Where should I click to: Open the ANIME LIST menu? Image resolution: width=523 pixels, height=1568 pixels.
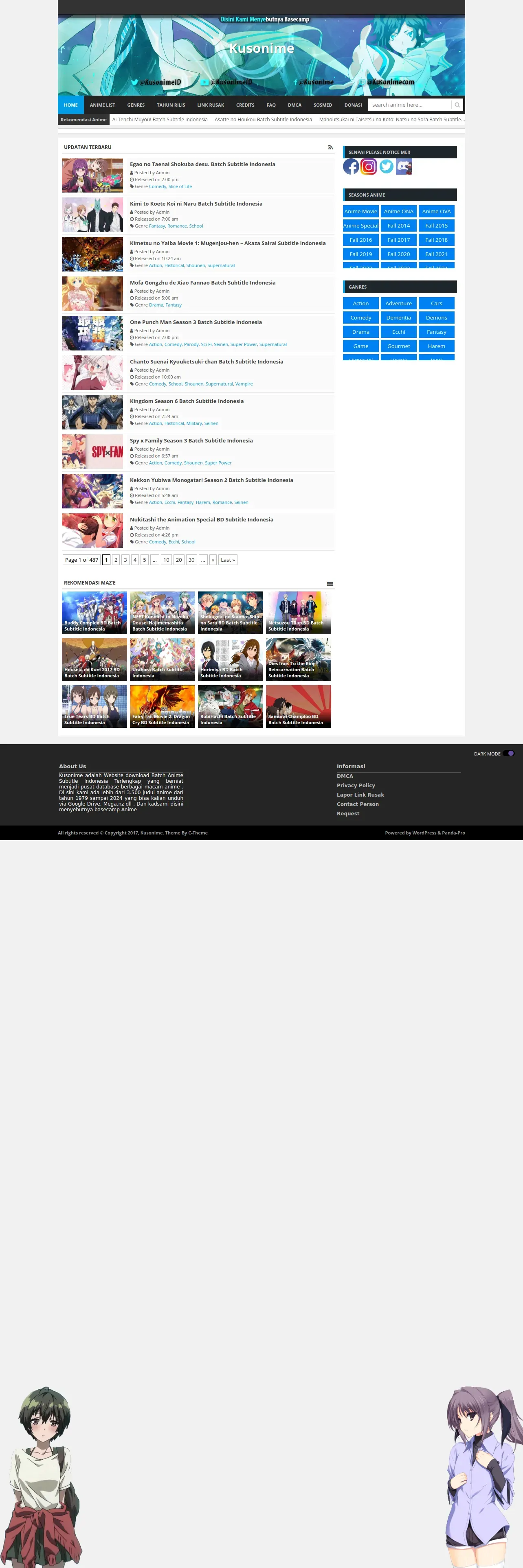pos(102,105)
